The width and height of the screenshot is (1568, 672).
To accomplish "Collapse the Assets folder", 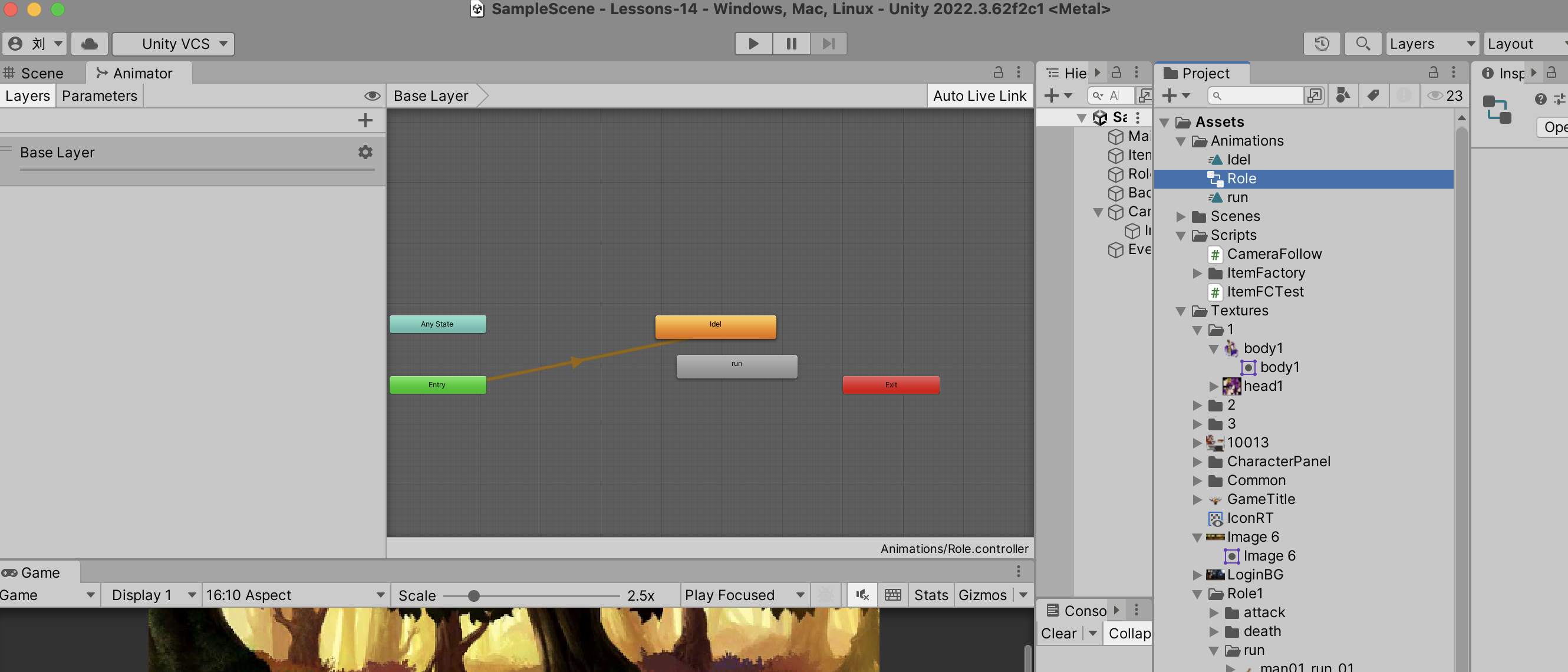I will (1164, 123).
